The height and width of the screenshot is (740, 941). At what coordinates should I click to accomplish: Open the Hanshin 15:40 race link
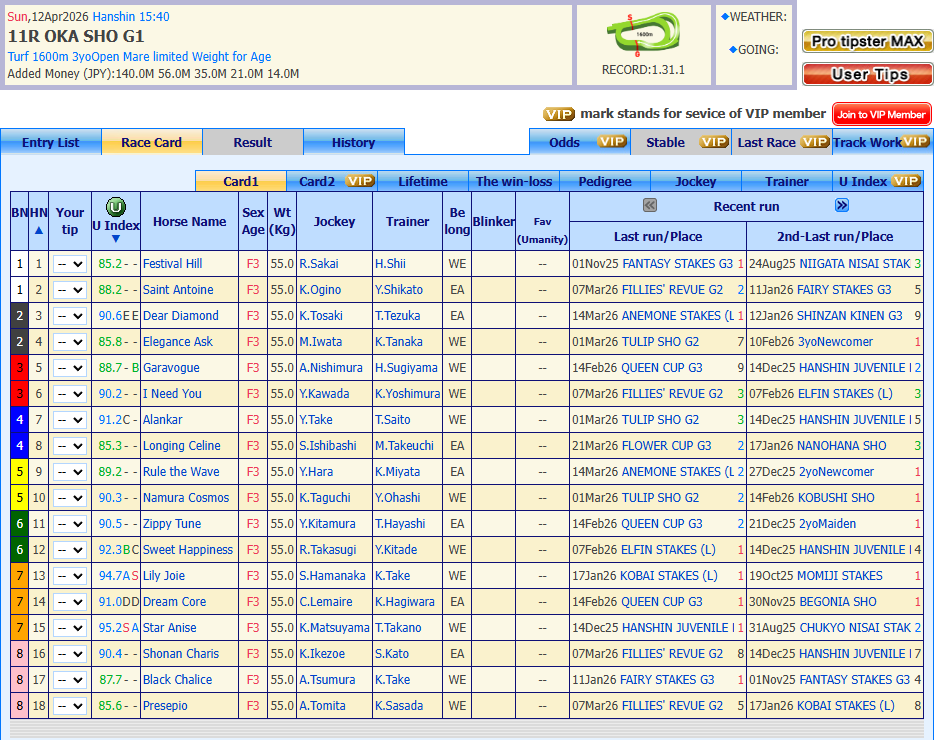[x=131, y=17]
